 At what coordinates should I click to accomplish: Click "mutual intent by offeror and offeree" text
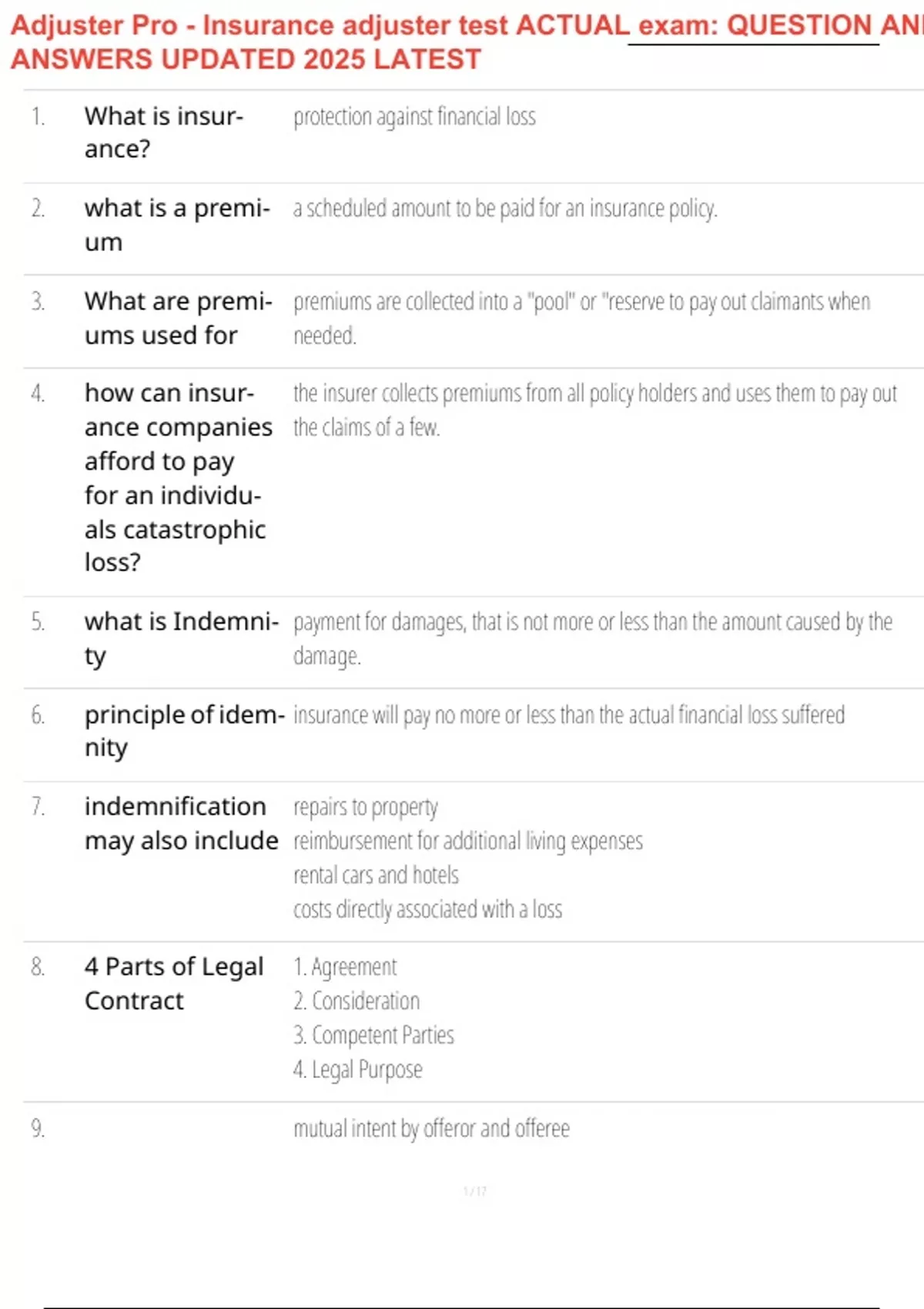[x=431, y=1129]
